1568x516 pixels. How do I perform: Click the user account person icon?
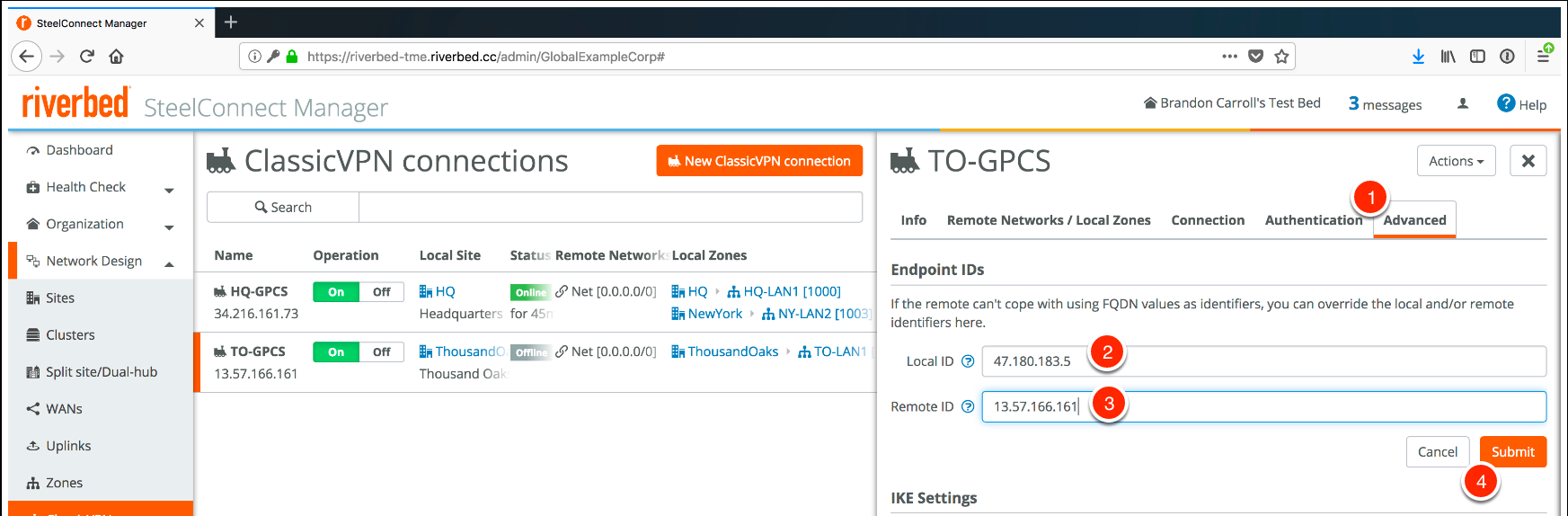pos(1463,103)
